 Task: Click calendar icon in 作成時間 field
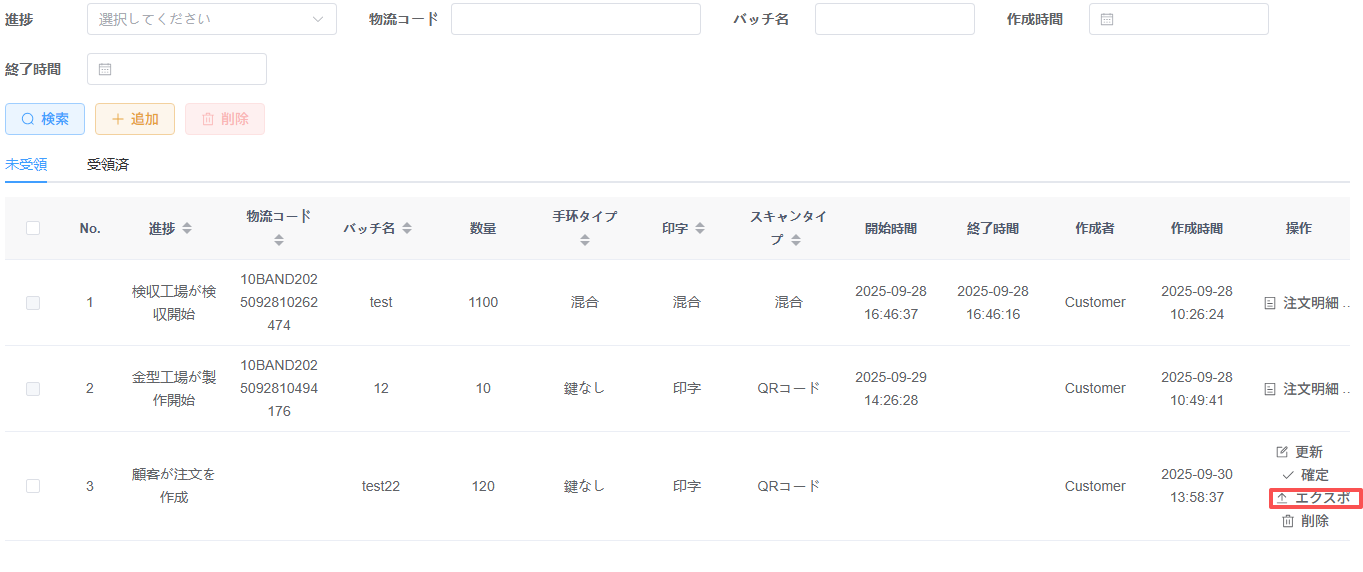pos(1106,19)
